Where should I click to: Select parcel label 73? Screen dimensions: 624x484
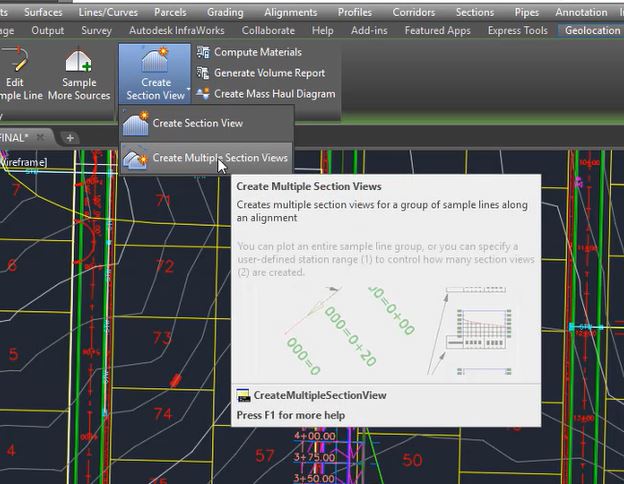(162, 338)
